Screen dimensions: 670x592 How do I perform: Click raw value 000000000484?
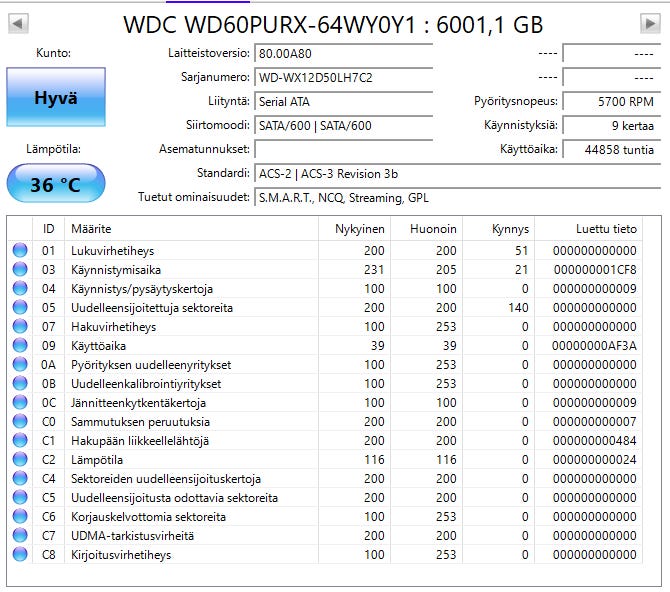pos(594,441)
